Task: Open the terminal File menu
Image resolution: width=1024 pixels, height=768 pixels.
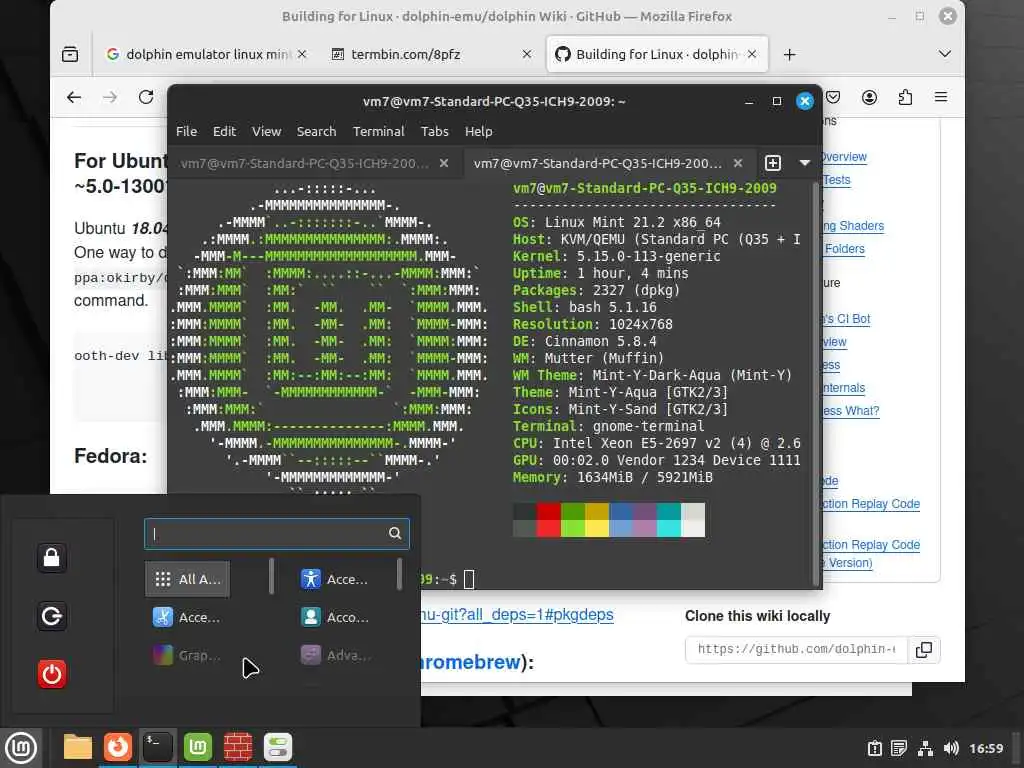Action: tap(186, 131)
